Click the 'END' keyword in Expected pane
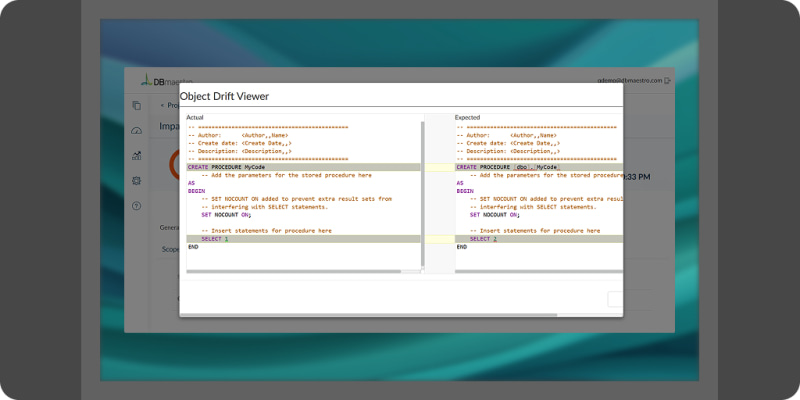This screenshot has height=400, width=800. coord(461,246)
